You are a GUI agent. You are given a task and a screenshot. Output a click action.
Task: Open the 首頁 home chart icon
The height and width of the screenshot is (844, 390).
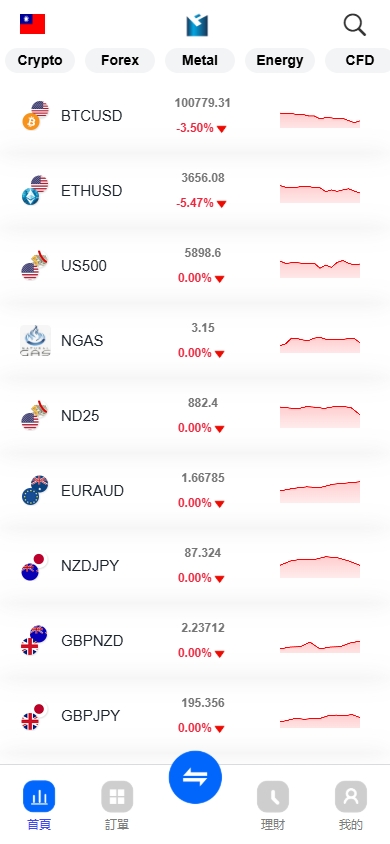[x=39, y=796]
